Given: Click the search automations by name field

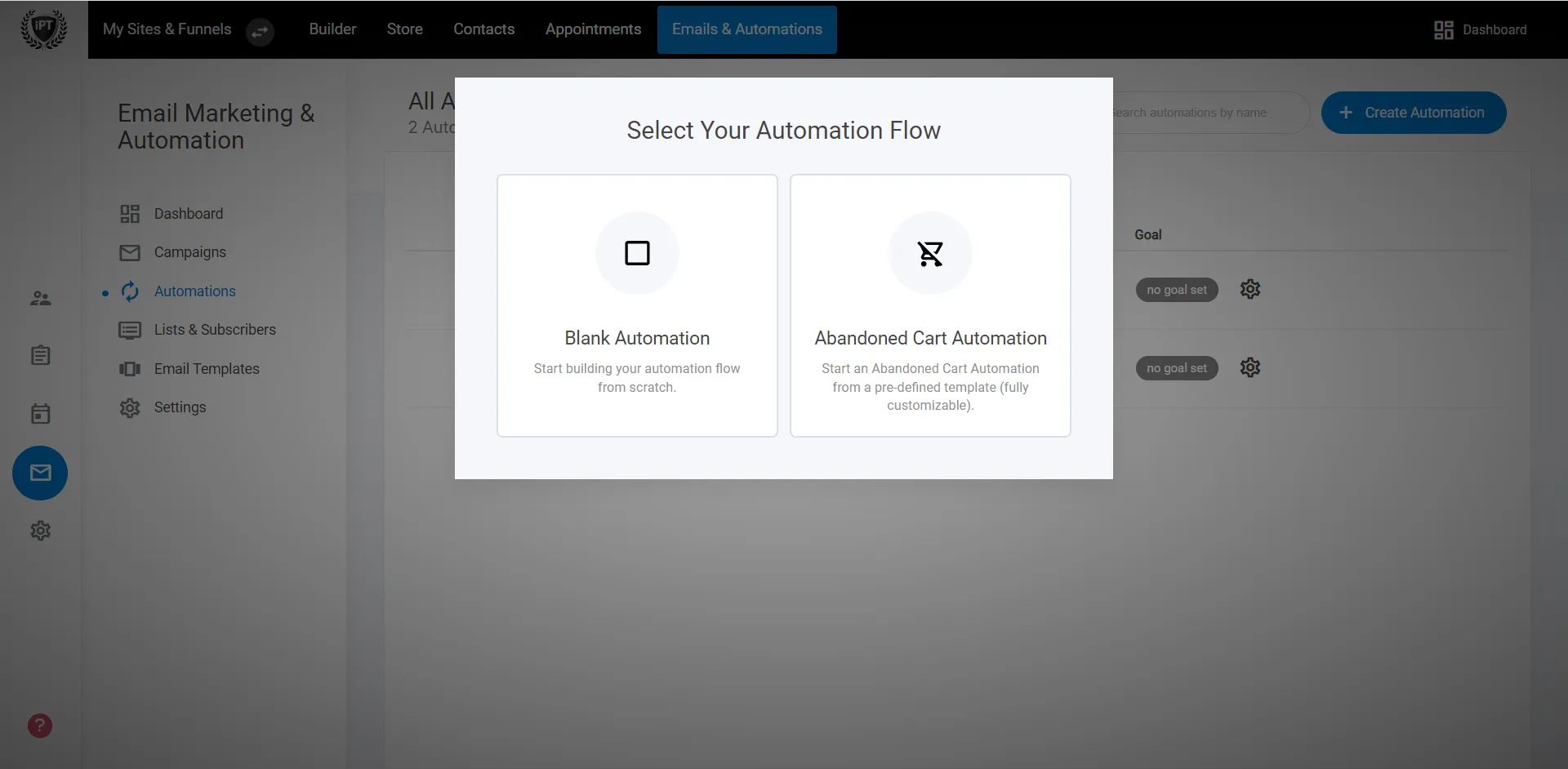Looking at the screenshot, I should (1200, 113).
